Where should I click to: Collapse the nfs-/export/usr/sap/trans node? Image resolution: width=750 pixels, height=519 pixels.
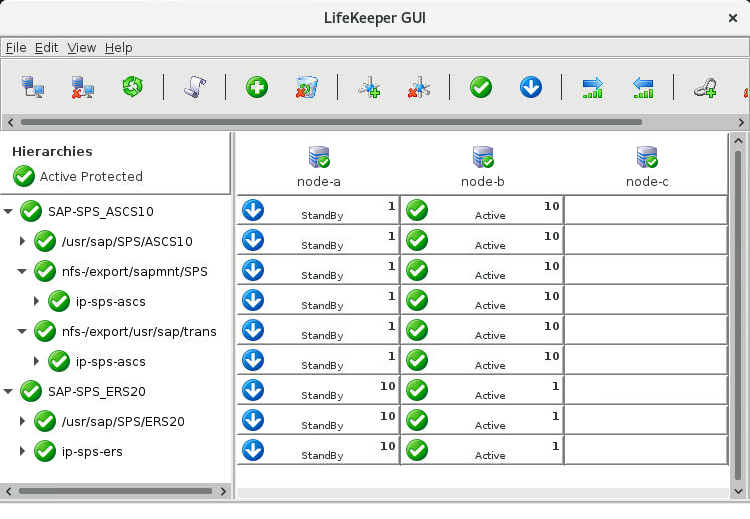point(22,331)
